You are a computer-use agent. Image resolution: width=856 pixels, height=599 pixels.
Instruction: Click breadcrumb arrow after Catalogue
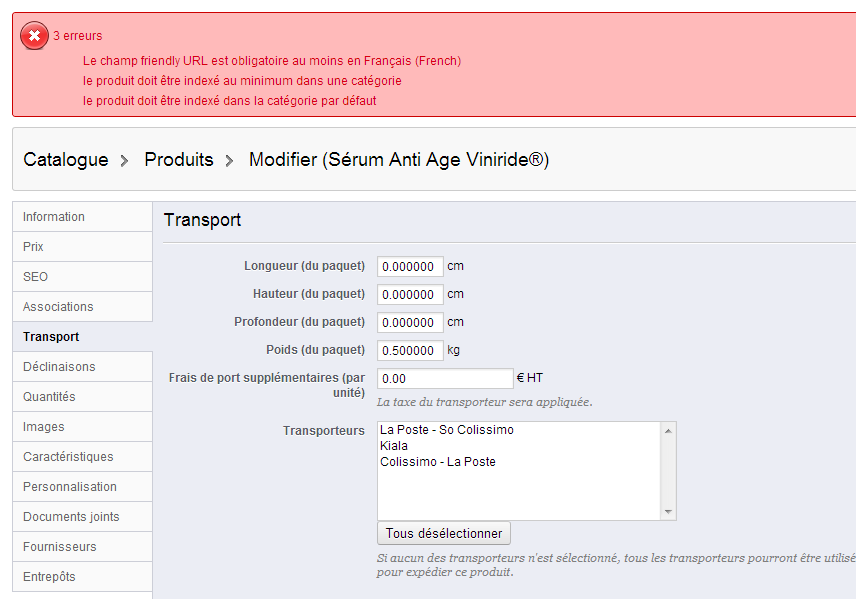(x=124, y=161)
